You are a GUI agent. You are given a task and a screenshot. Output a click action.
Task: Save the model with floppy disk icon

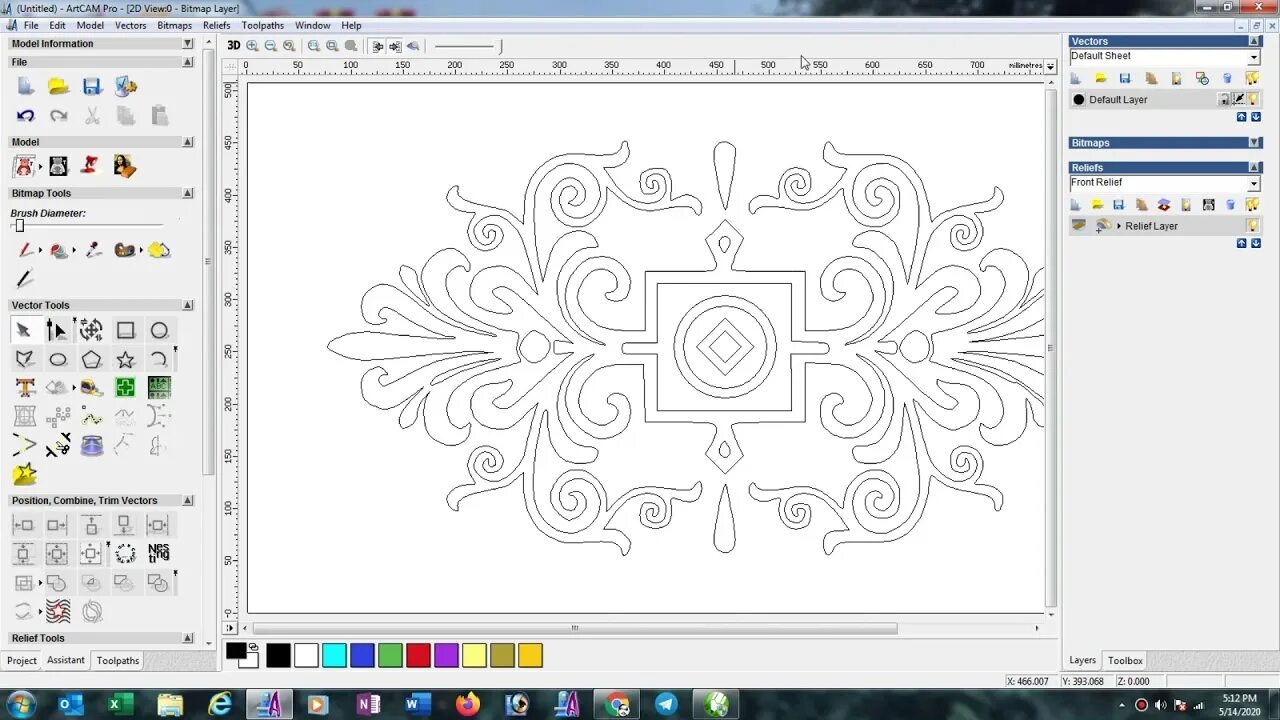(x=92, y=87)
